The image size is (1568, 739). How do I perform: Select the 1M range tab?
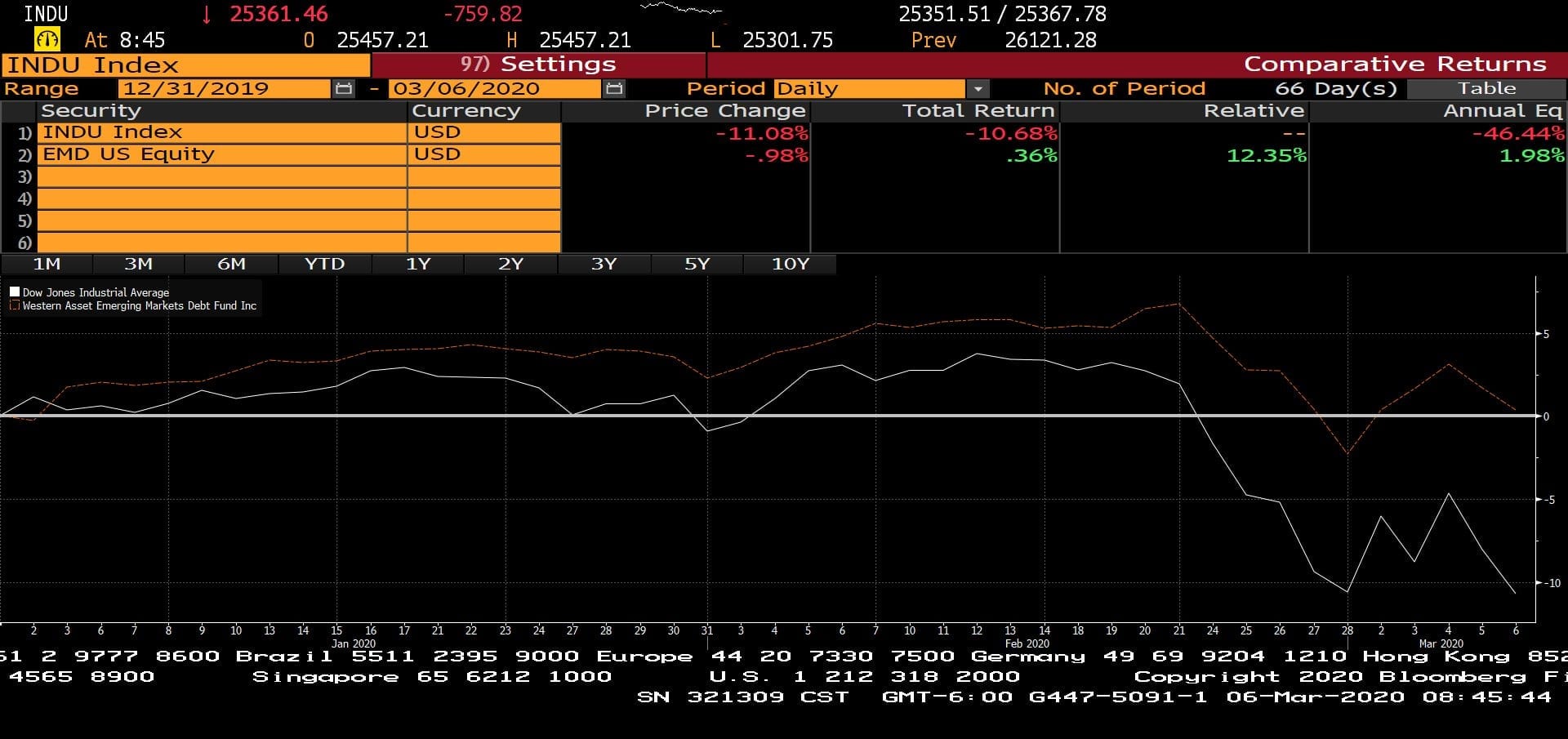pos(47,264)
